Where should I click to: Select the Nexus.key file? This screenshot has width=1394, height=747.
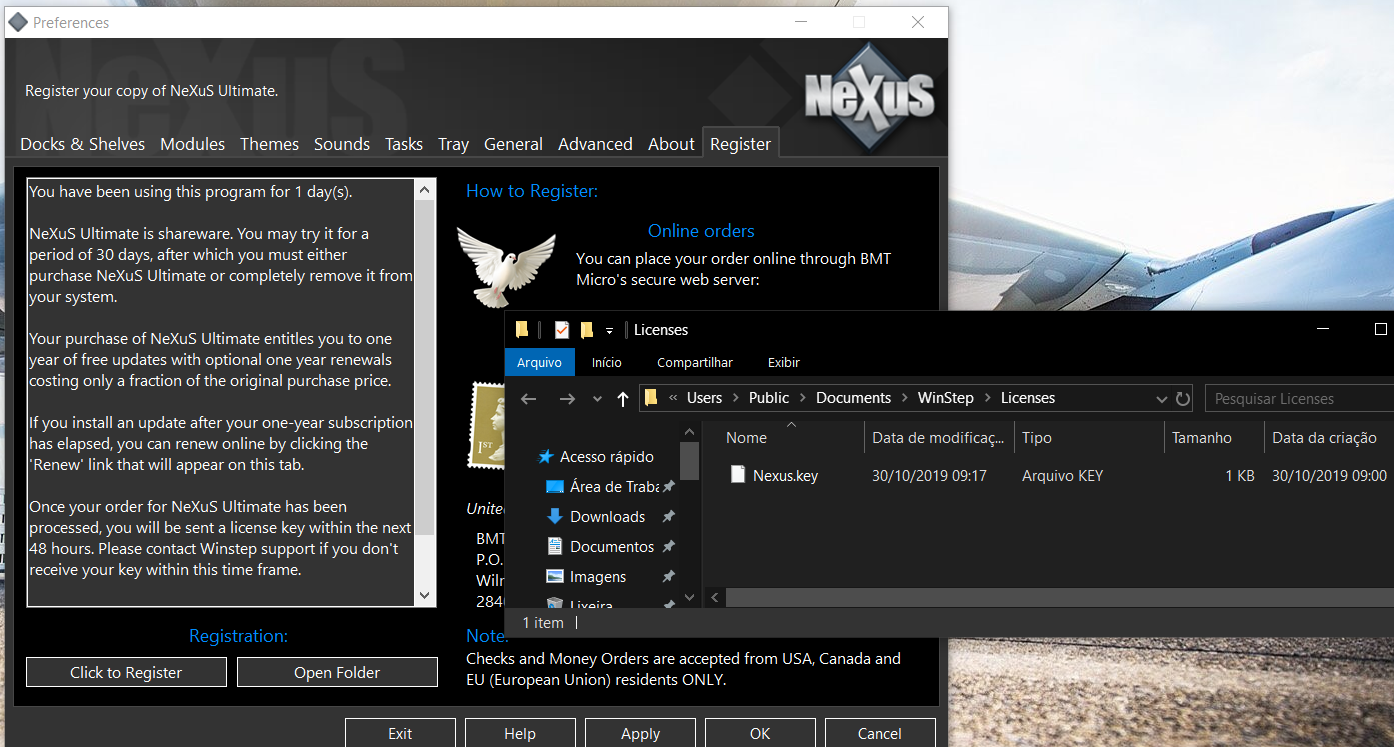click(x=785, y=476)
